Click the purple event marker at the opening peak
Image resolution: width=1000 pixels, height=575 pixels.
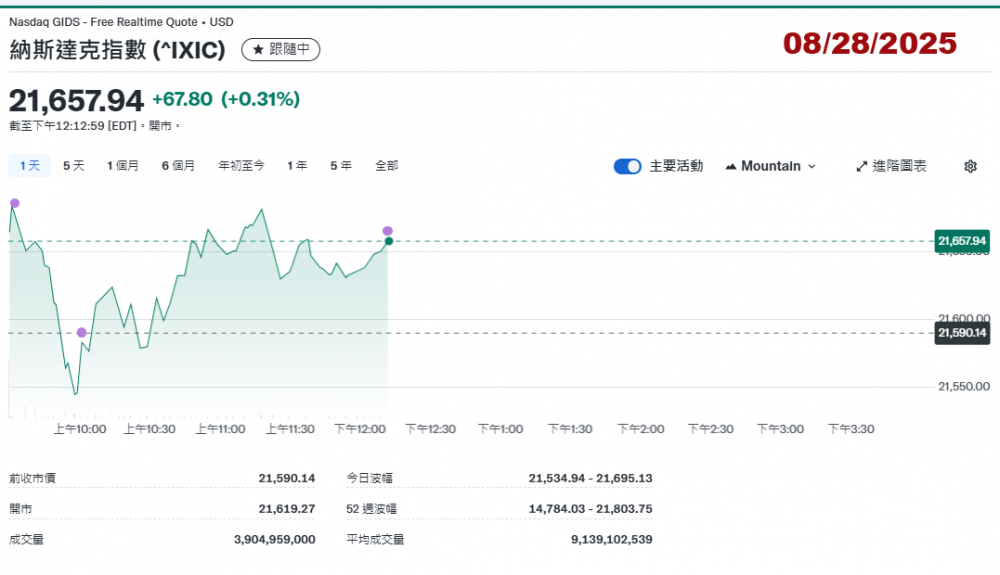point(14,203)
